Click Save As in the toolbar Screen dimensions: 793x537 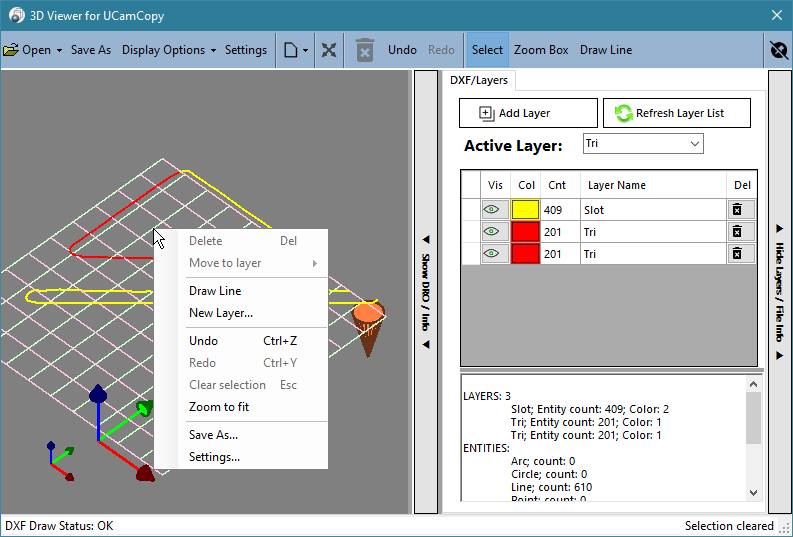click(91, 50)
